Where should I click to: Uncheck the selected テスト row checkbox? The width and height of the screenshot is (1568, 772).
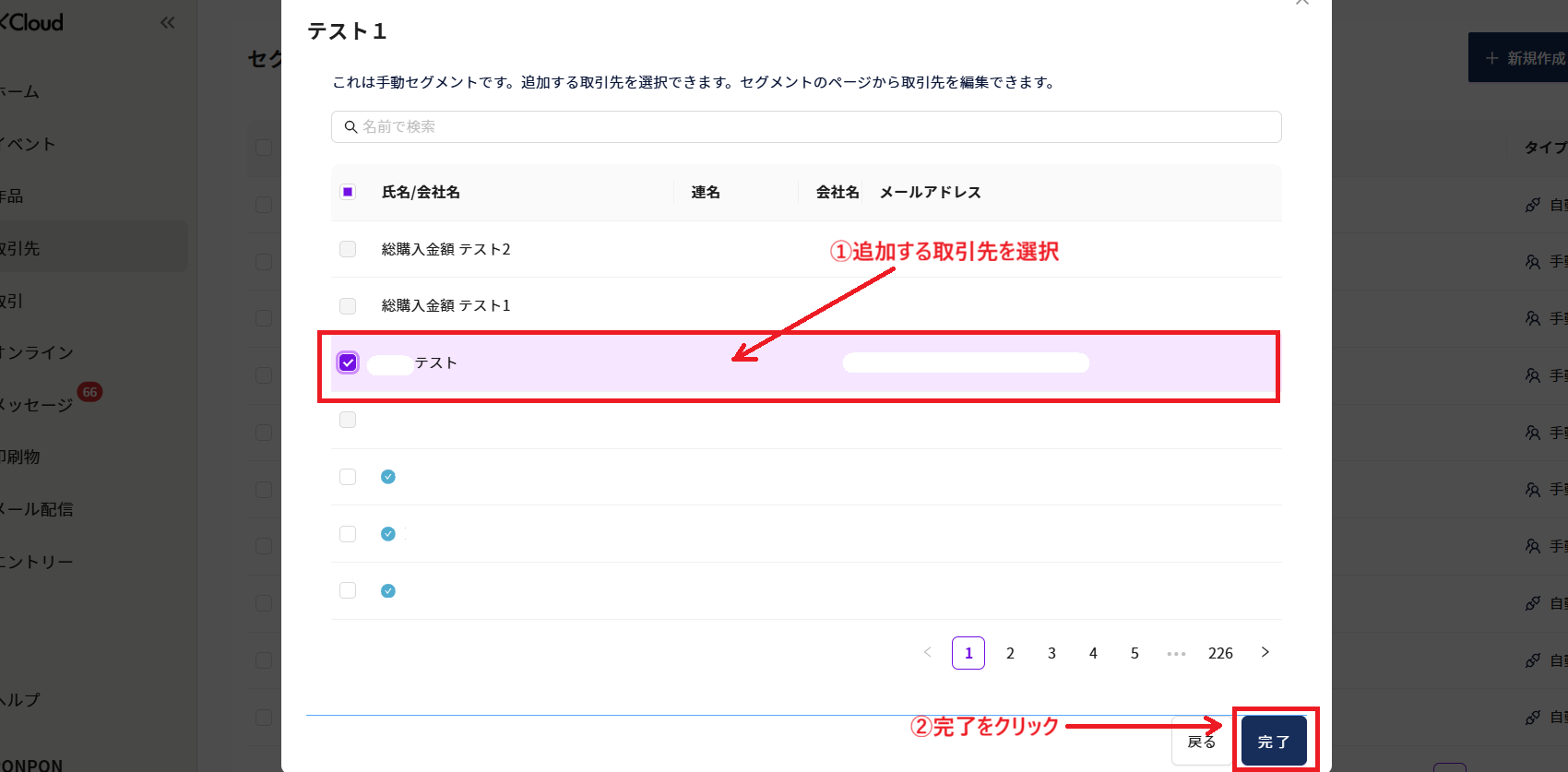coord(348,362)
